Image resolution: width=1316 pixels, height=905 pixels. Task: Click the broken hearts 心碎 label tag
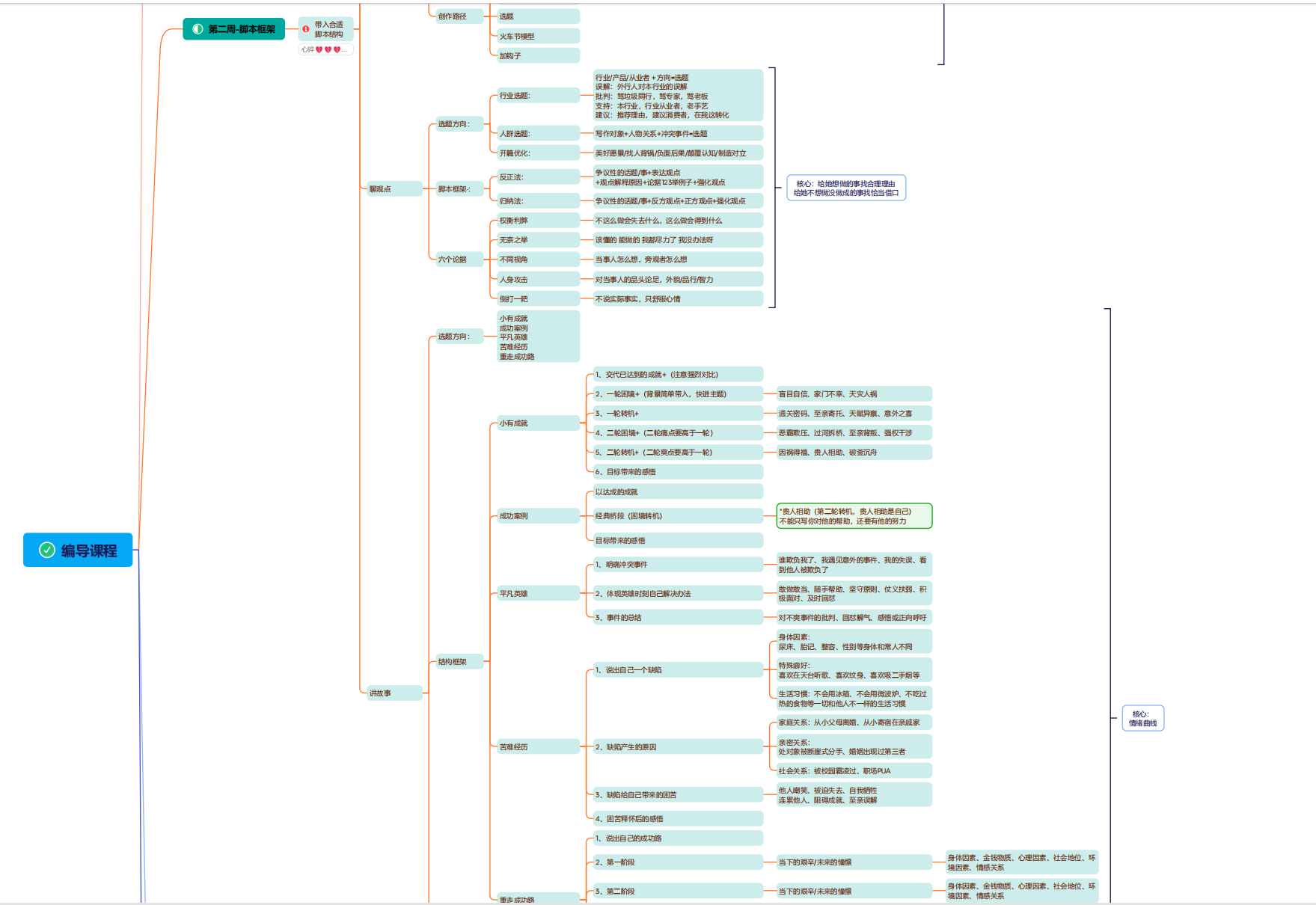tap(325, 49)
